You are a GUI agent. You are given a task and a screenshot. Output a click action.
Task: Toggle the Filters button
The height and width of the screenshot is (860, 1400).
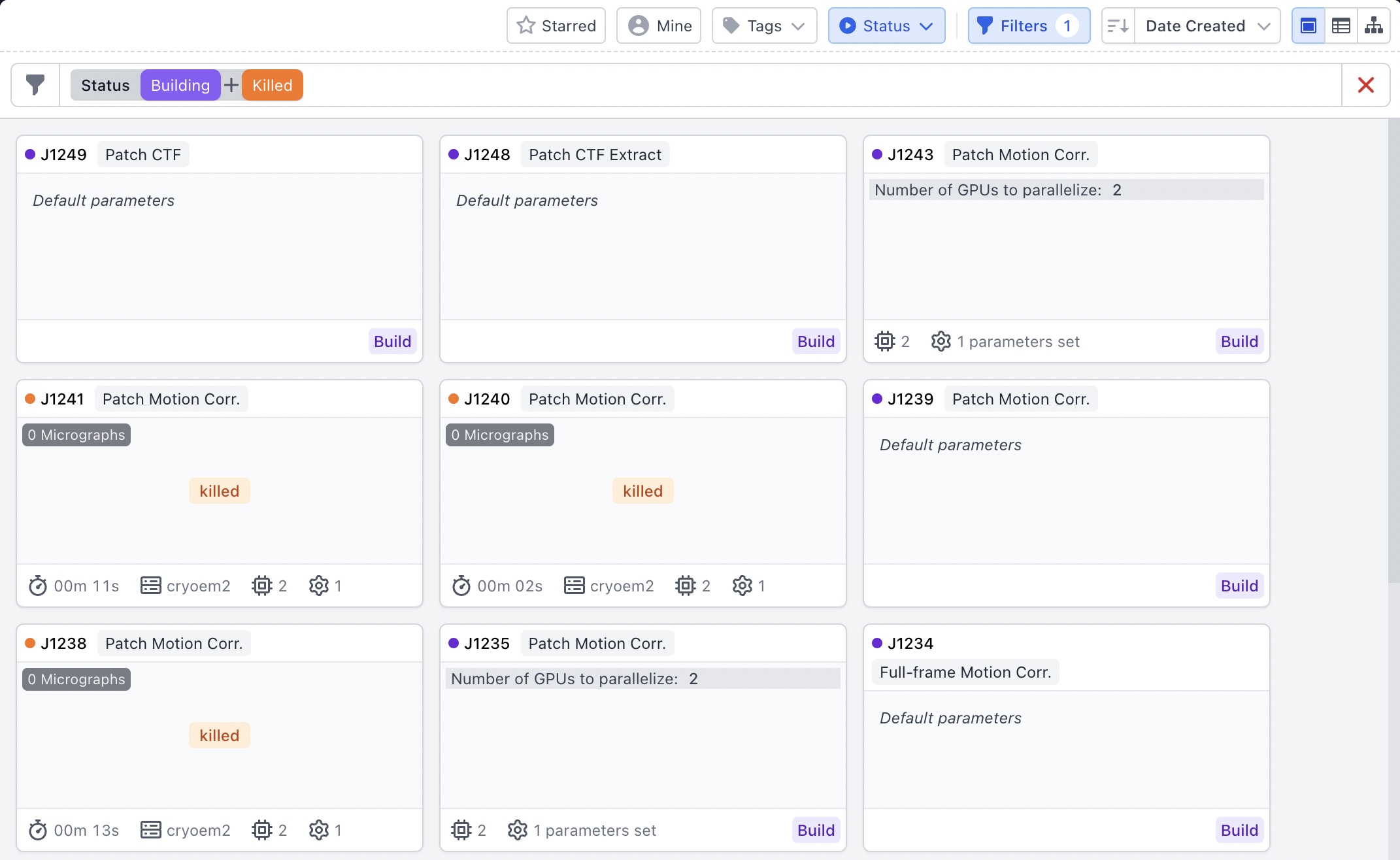(1029, 26)
